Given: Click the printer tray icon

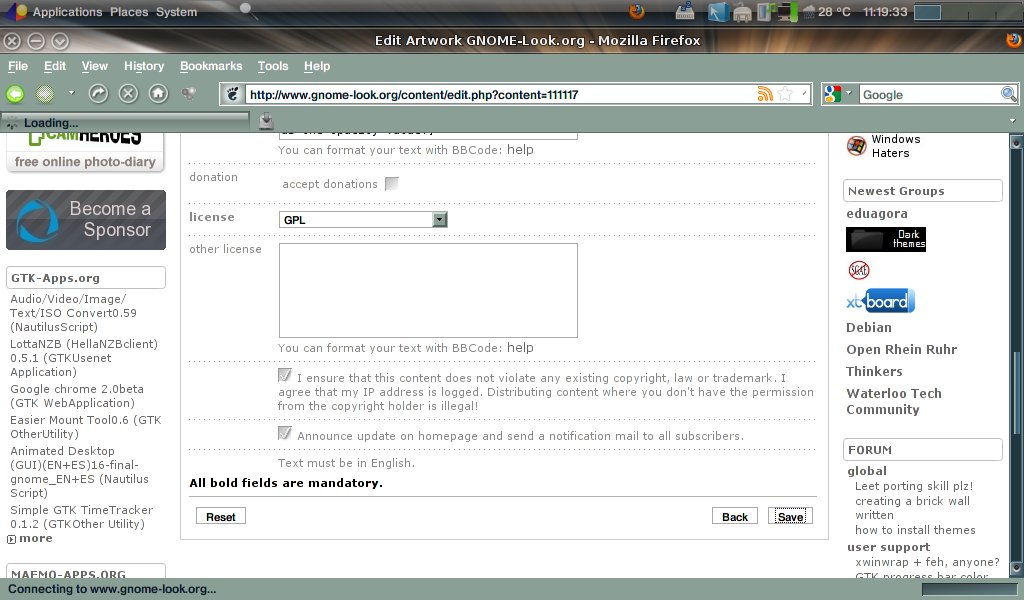Looking at the screenshot, I should point(743,12).
